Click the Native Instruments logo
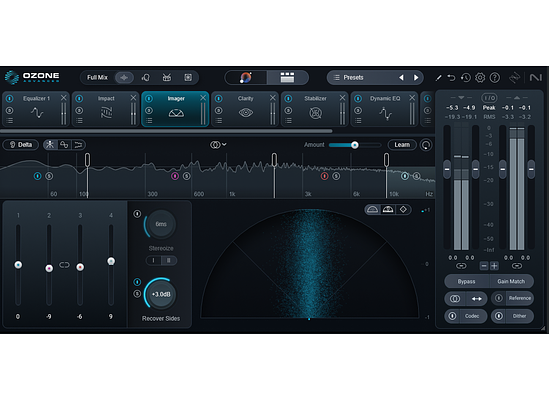 536,77
